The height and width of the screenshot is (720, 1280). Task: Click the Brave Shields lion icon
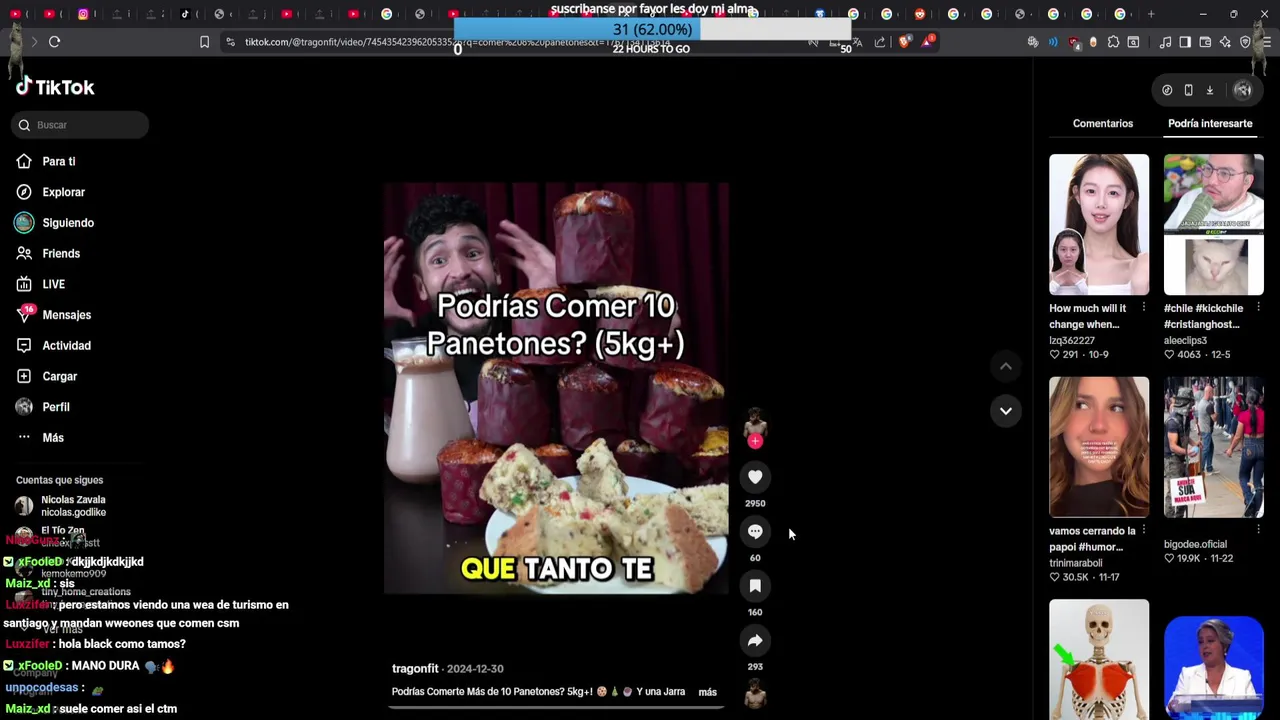click(904, 42)
